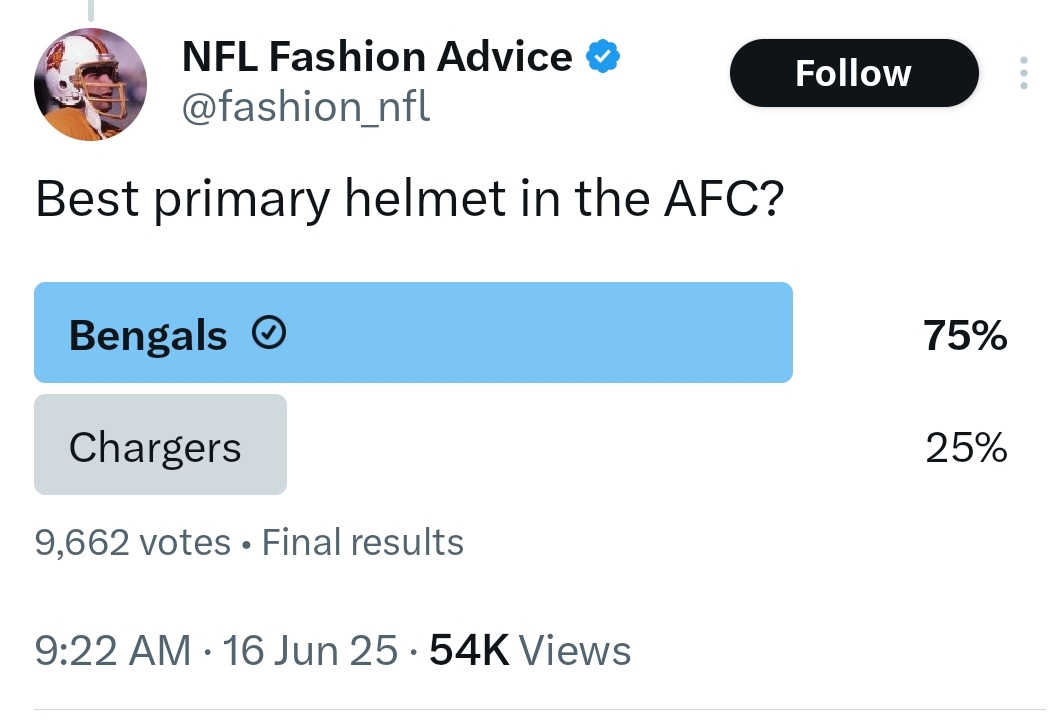Click the tweet text about AFC helmets
Image resolution: width=1053 pixels, height=727 pixels.
410,199
